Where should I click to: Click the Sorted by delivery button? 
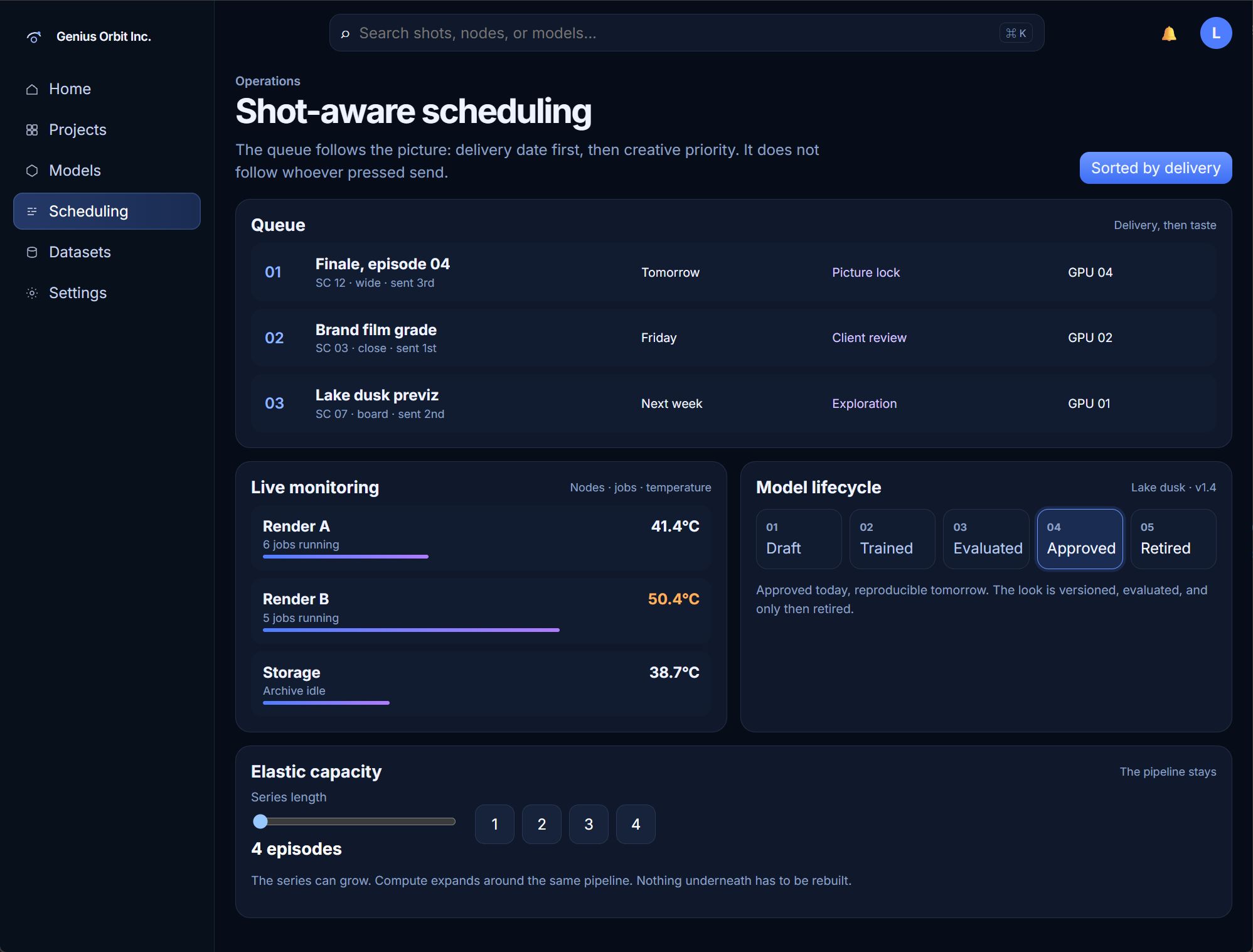pos(1156,168)
